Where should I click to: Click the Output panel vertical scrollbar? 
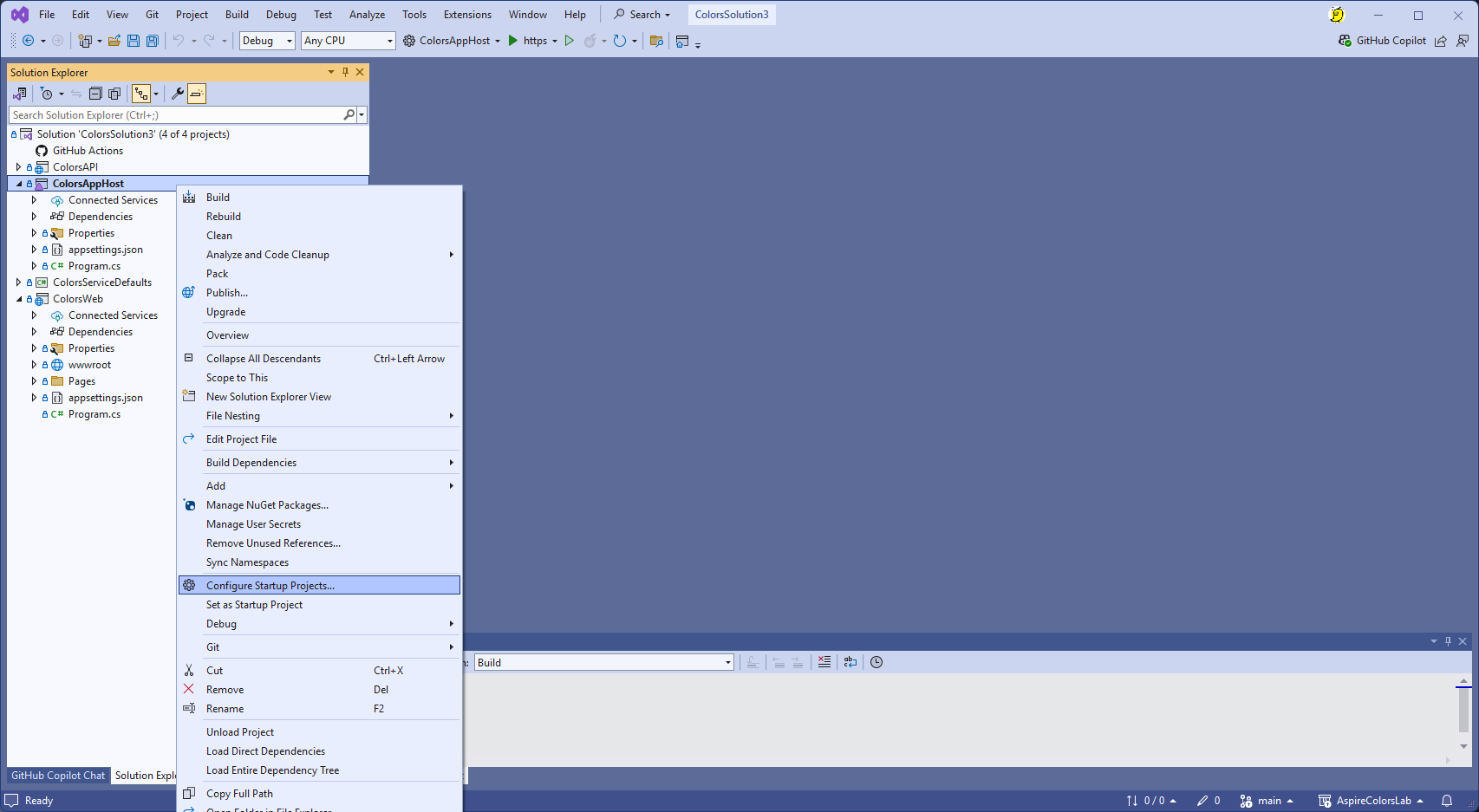point(1463,712)
